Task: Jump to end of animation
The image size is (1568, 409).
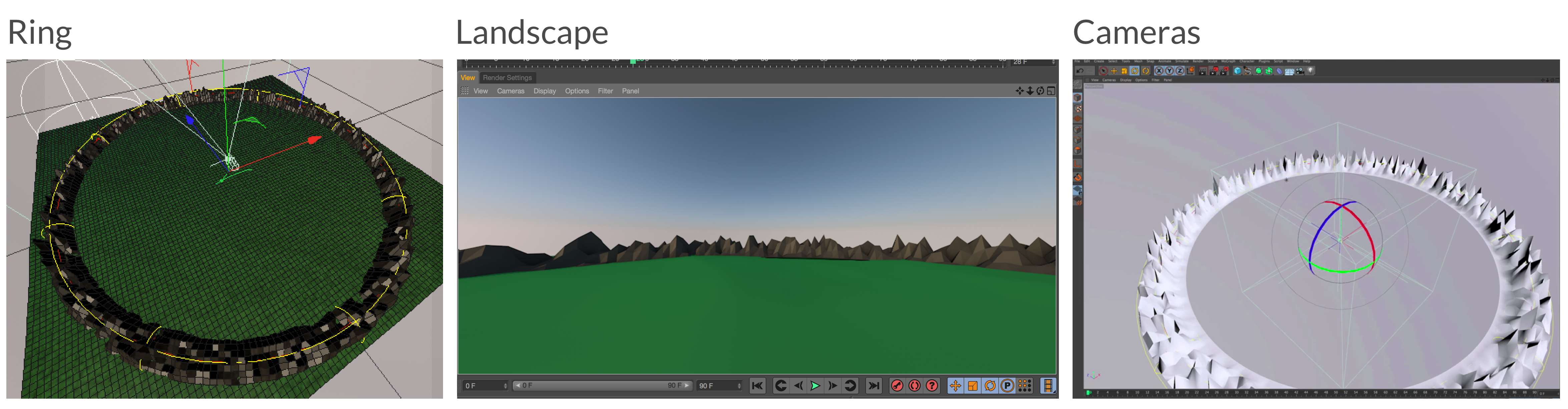Action: point(873,385)
